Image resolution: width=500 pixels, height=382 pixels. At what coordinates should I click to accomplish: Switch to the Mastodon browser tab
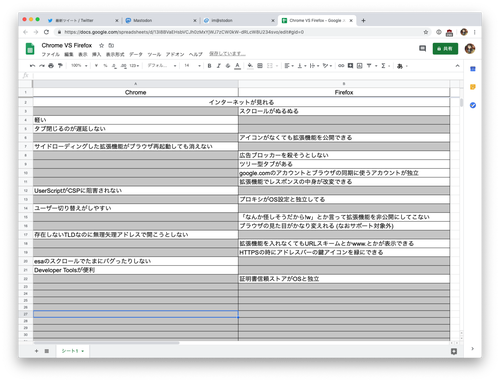[x=161, y=20]
